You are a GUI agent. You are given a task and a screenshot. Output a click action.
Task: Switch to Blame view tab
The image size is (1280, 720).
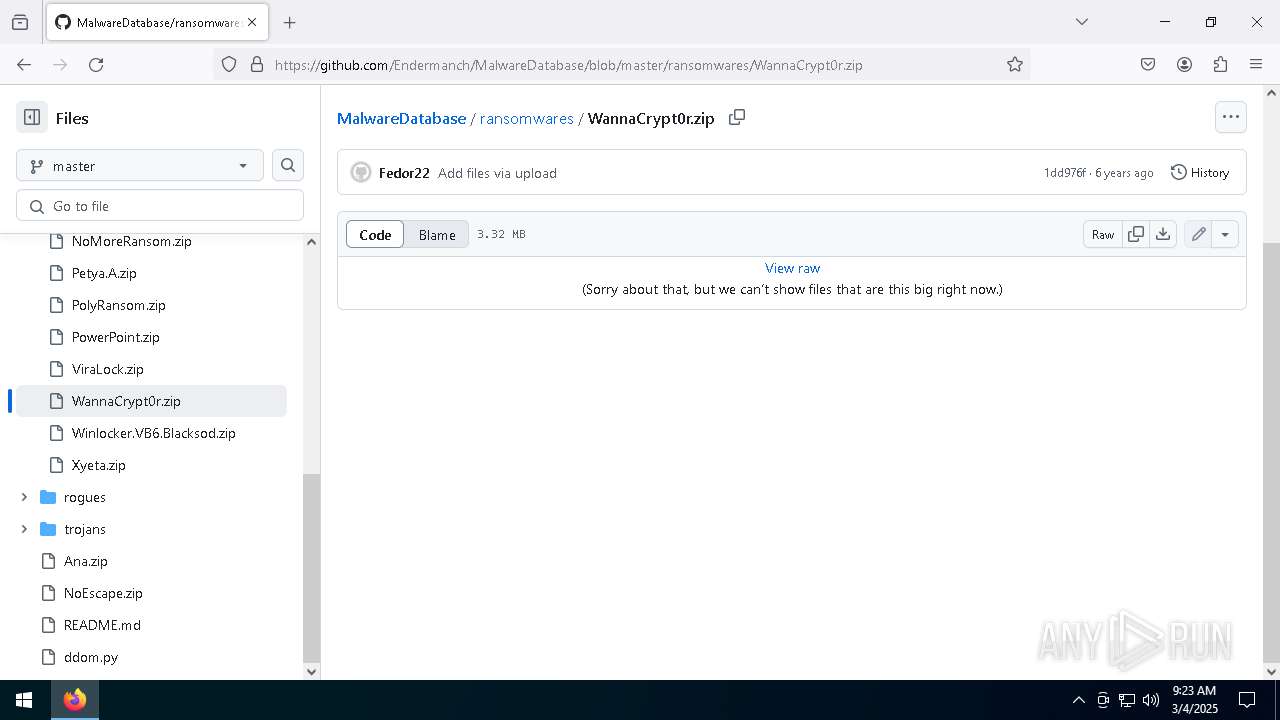[437, 234]
